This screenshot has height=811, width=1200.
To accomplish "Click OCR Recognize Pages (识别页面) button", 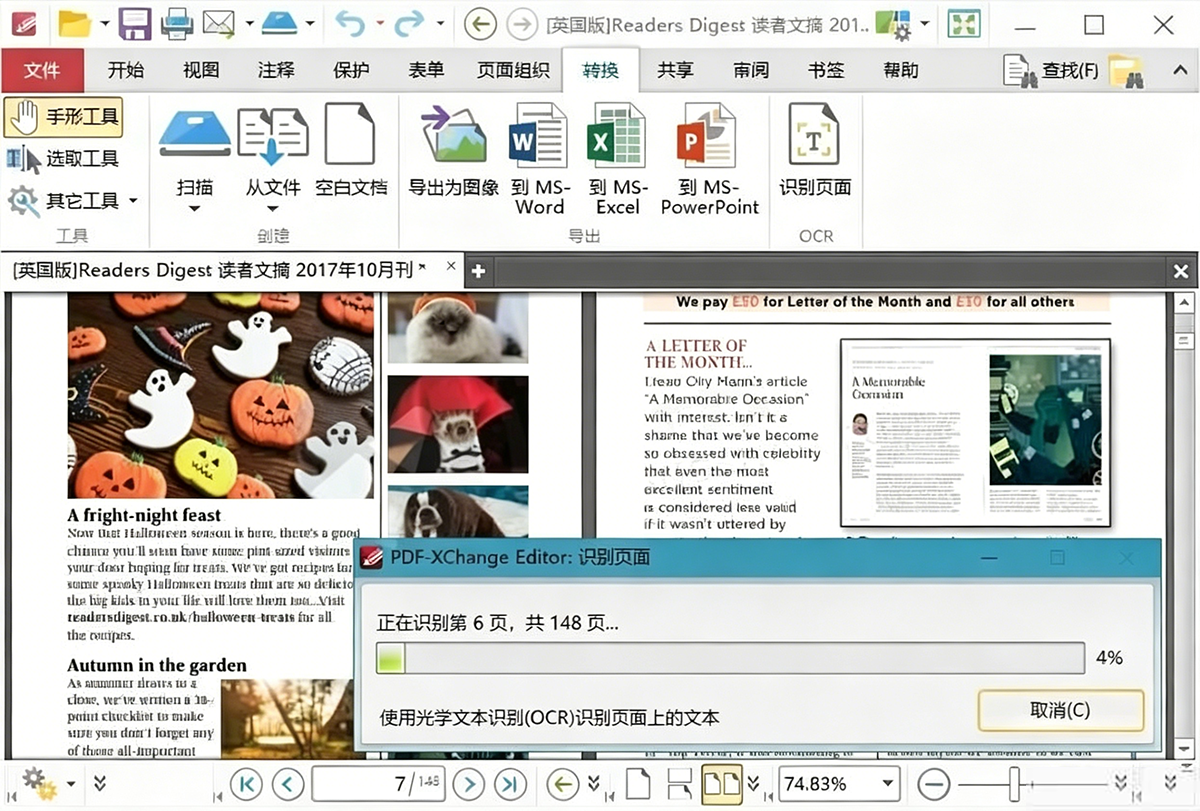I will 815,150.
